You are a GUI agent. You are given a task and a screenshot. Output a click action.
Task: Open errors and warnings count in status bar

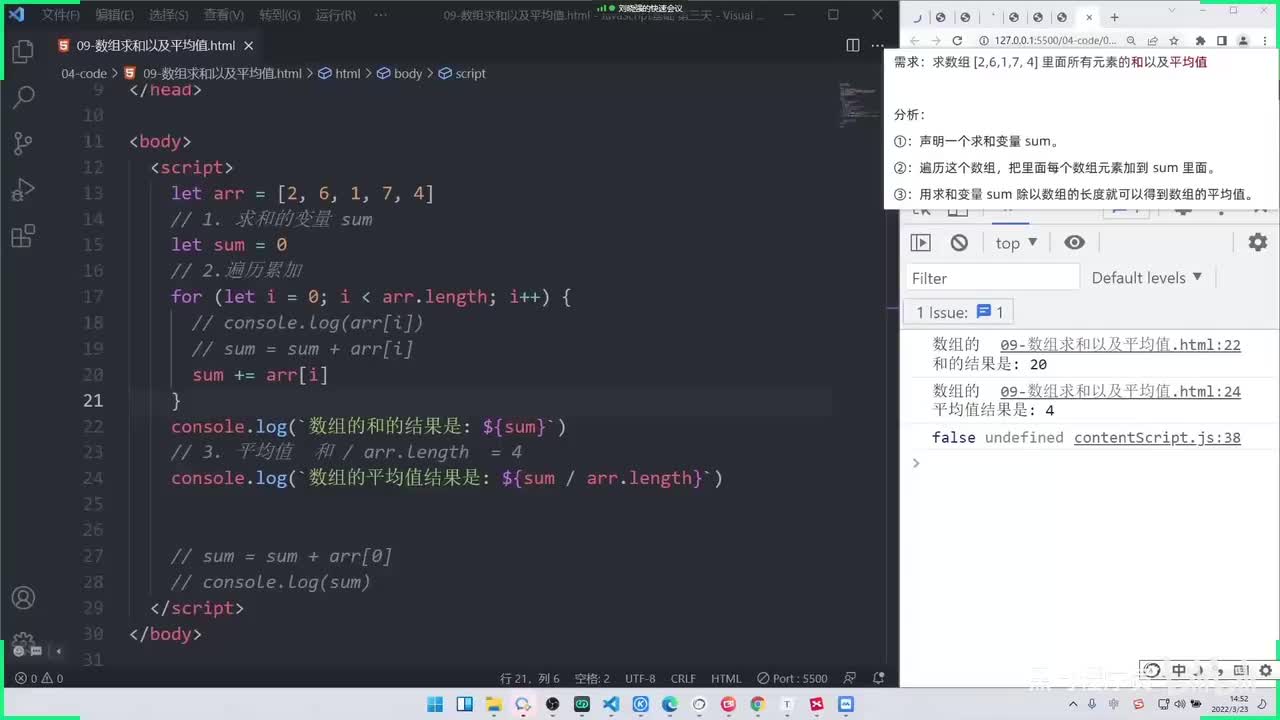tap(38, 678)
